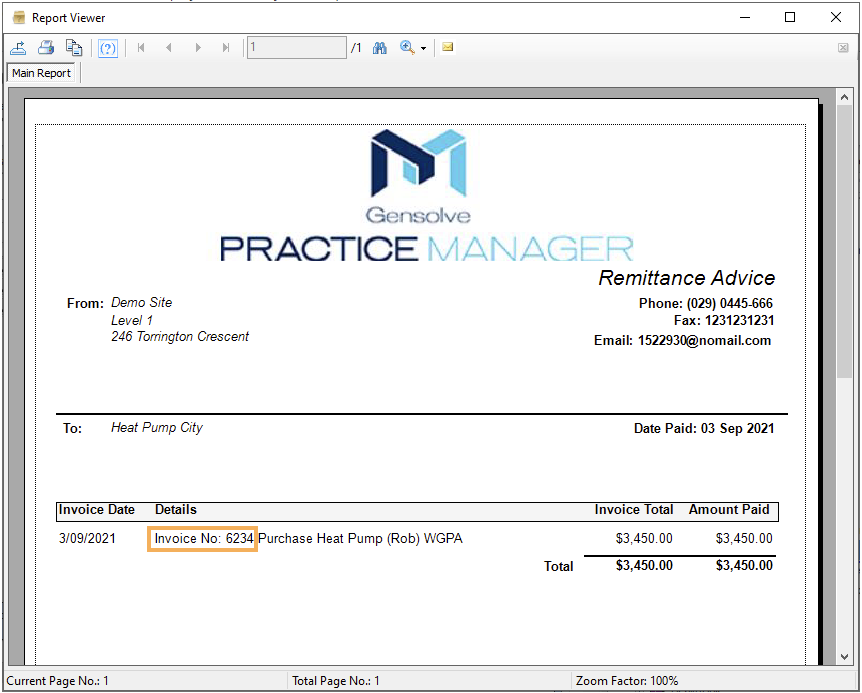
Task: Click the Invoice Total column header
Action: 633,509
